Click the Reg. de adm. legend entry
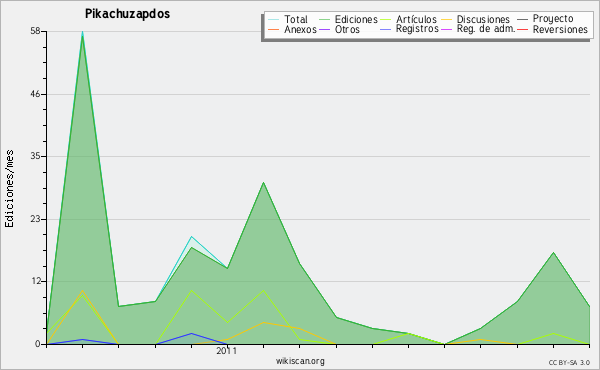Viewport: 600px width, 370px height. [x=486, y=29]
